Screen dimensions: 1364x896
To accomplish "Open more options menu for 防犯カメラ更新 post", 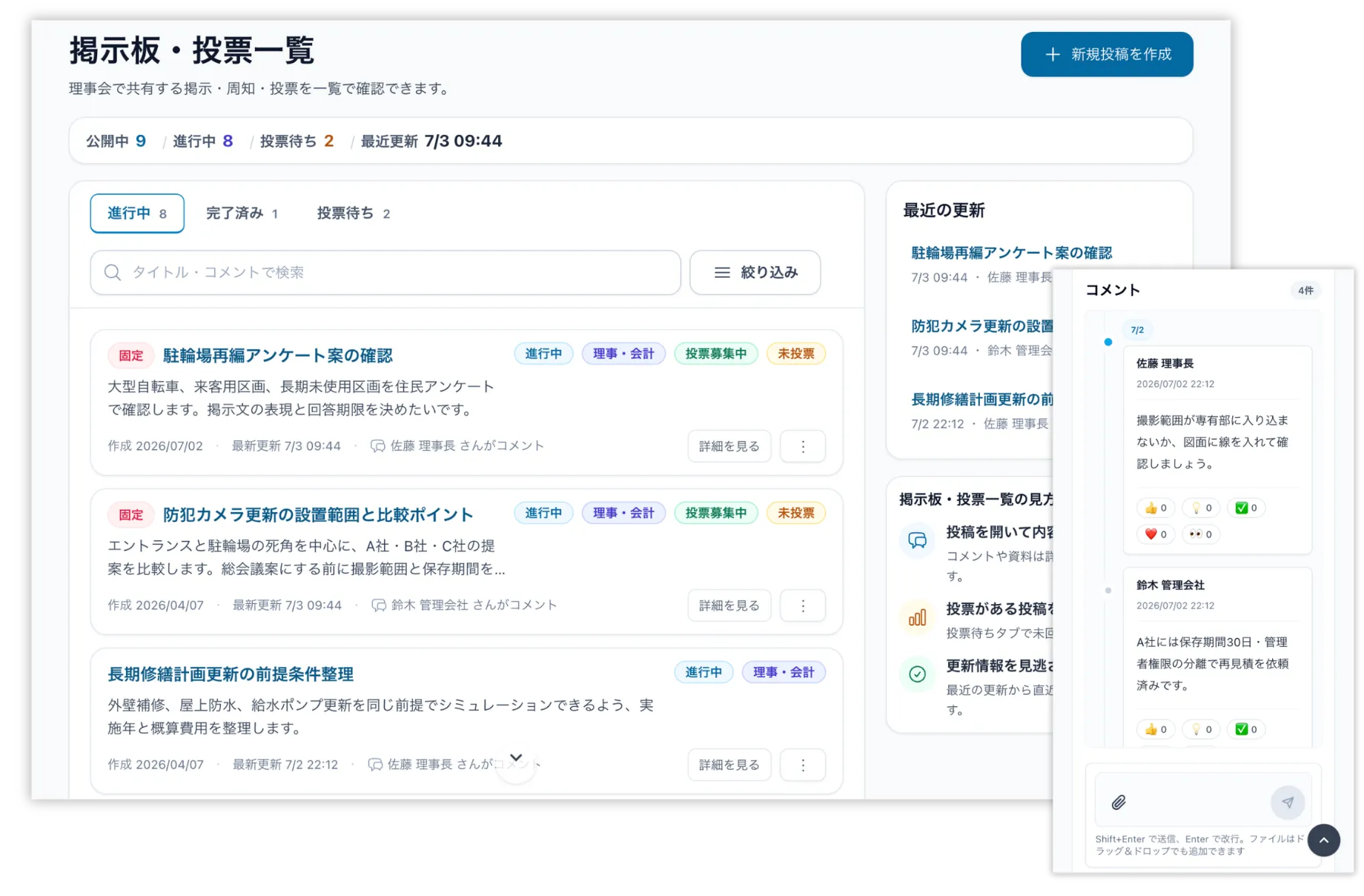I will click(803, 605).
